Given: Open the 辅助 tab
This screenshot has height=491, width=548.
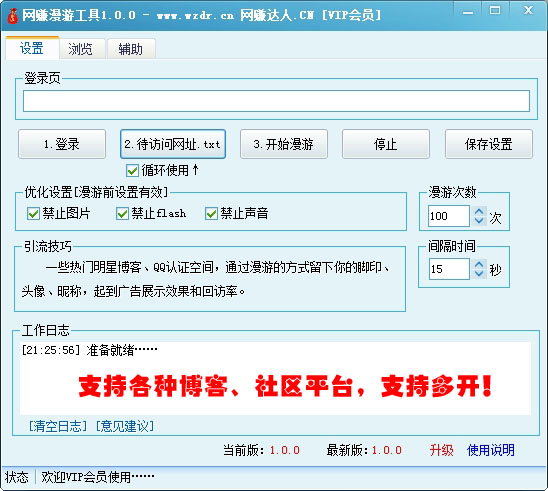Looking at the screenshot, I should pos(130,49).
